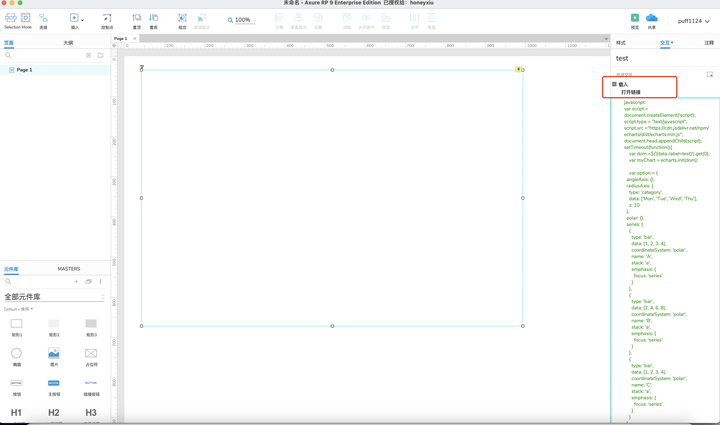Open the Insert tool dropdown arrow
Screen dimensions: 720x425
[x=82, y=20]
